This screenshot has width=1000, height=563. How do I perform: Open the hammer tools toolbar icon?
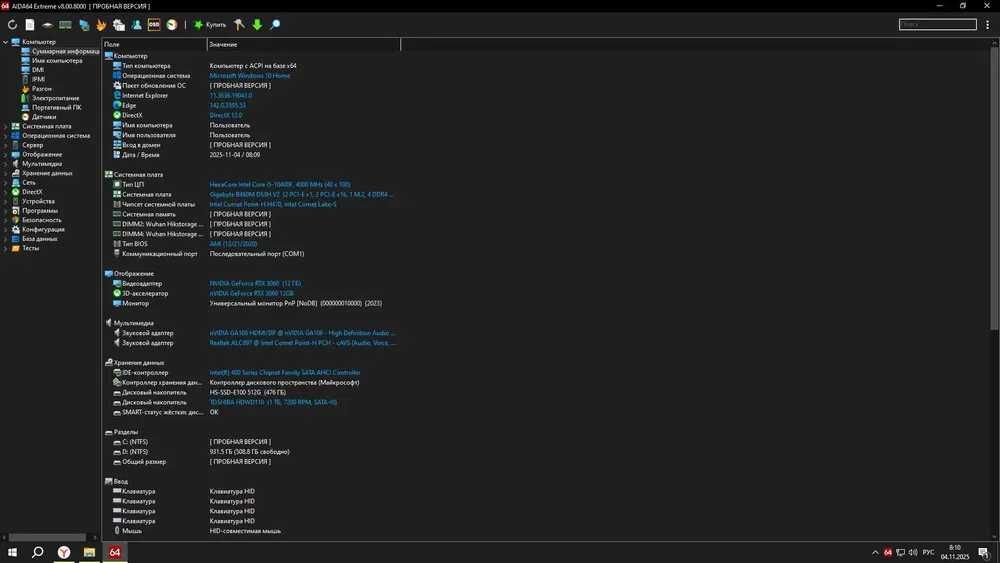[x=239, y=25]
